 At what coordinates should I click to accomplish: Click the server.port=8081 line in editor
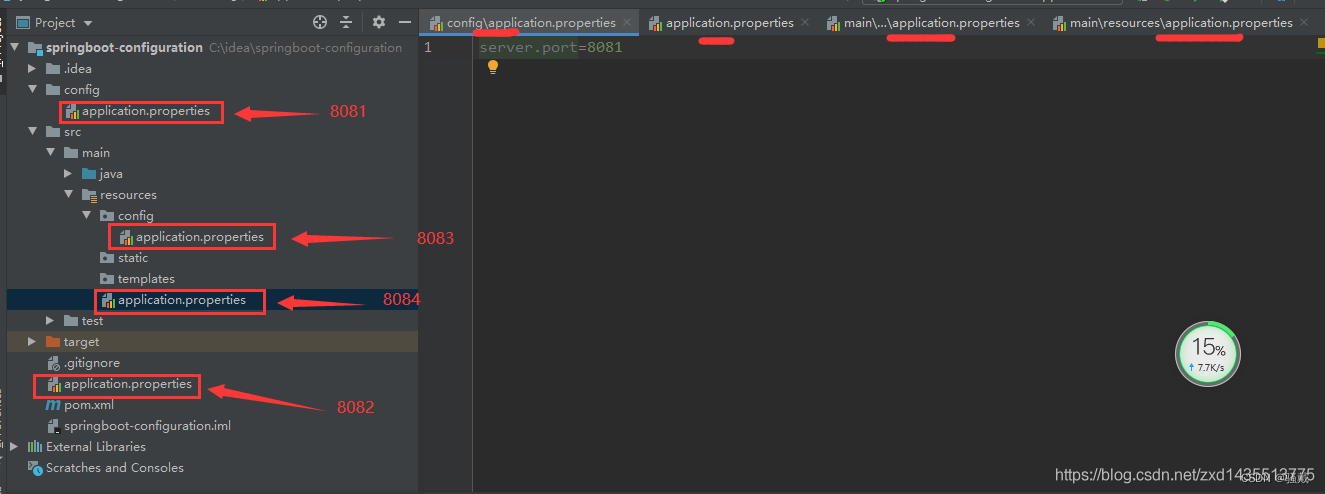551,47
